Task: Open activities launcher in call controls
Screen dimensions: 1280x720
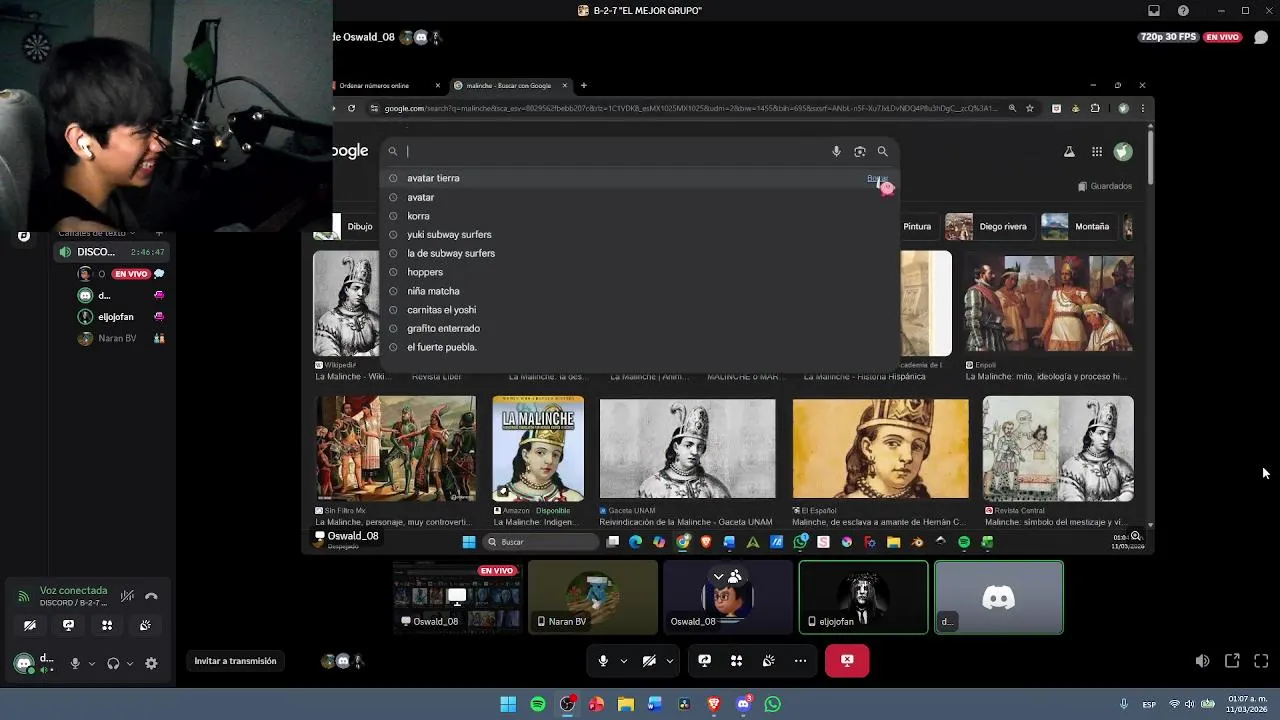Action: [x=736, y=661]
